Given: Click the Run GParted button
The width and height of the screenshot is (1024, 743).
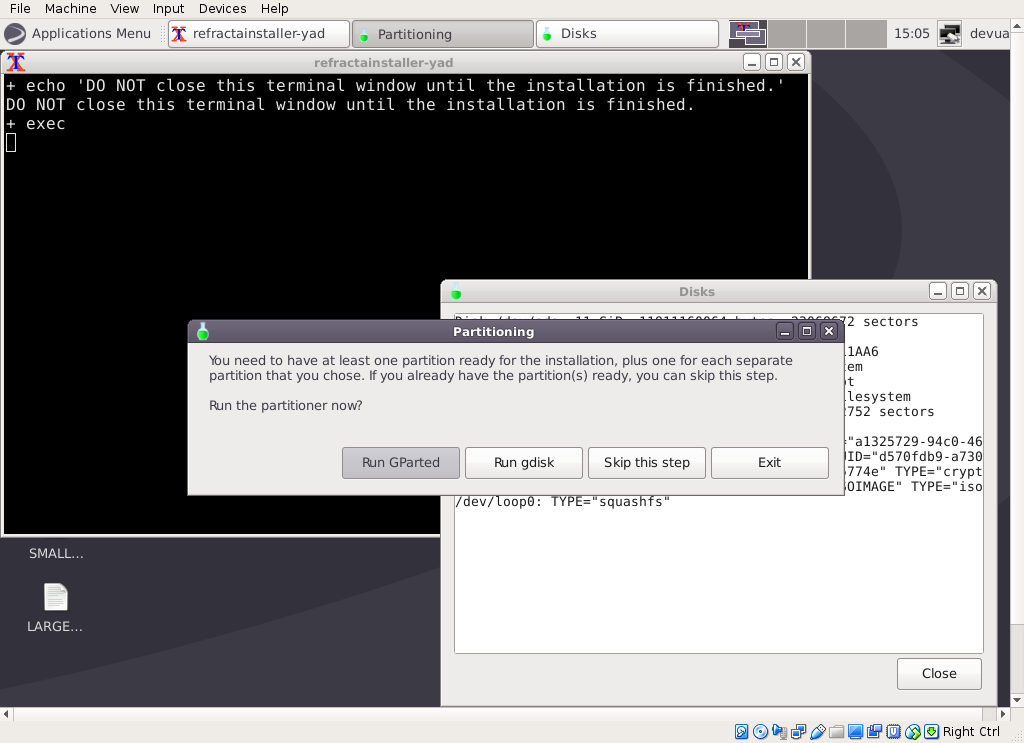Looking at the screenshot, I should pos(401,463).
